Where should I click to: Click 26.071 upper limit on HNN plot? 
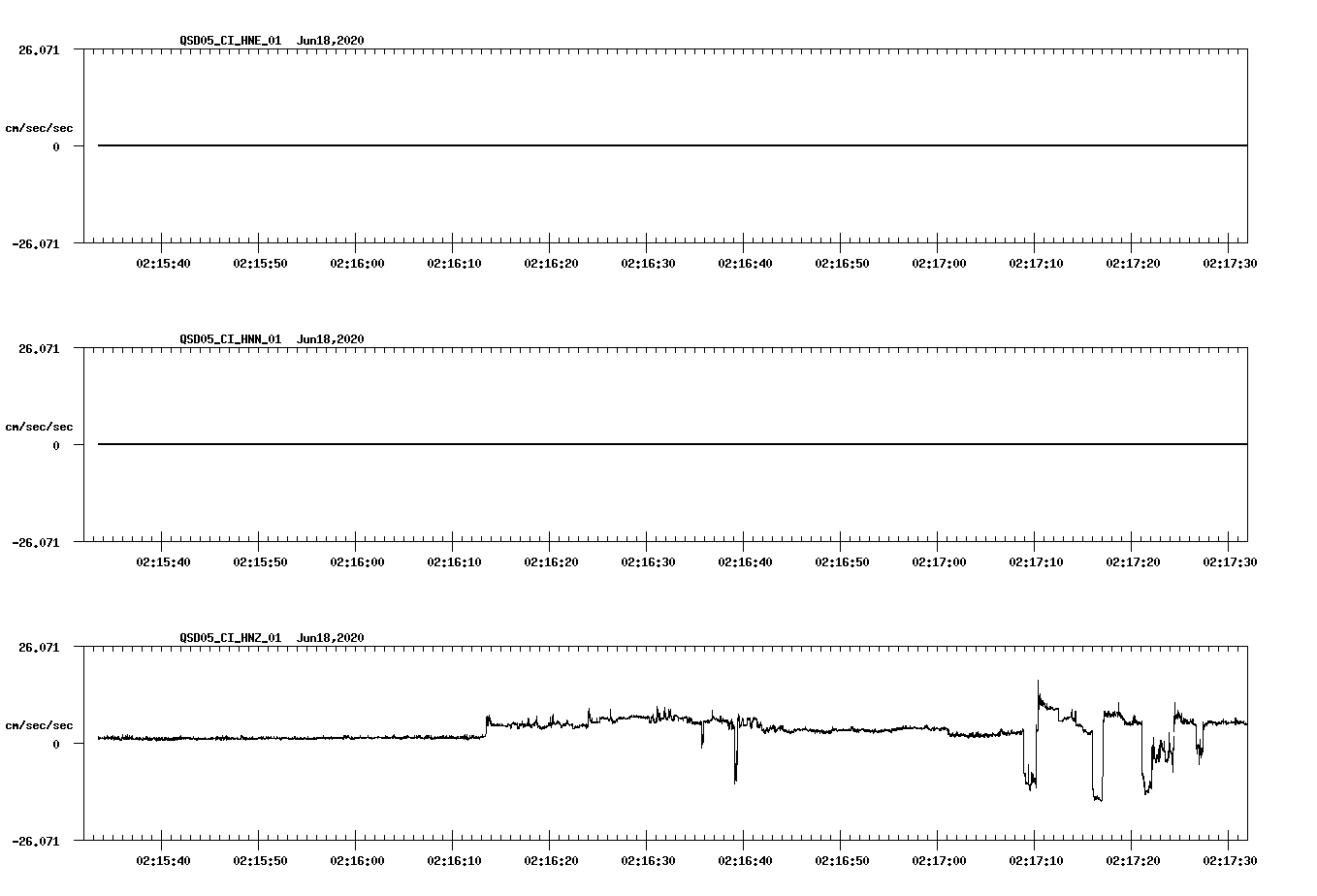(39, 348)
